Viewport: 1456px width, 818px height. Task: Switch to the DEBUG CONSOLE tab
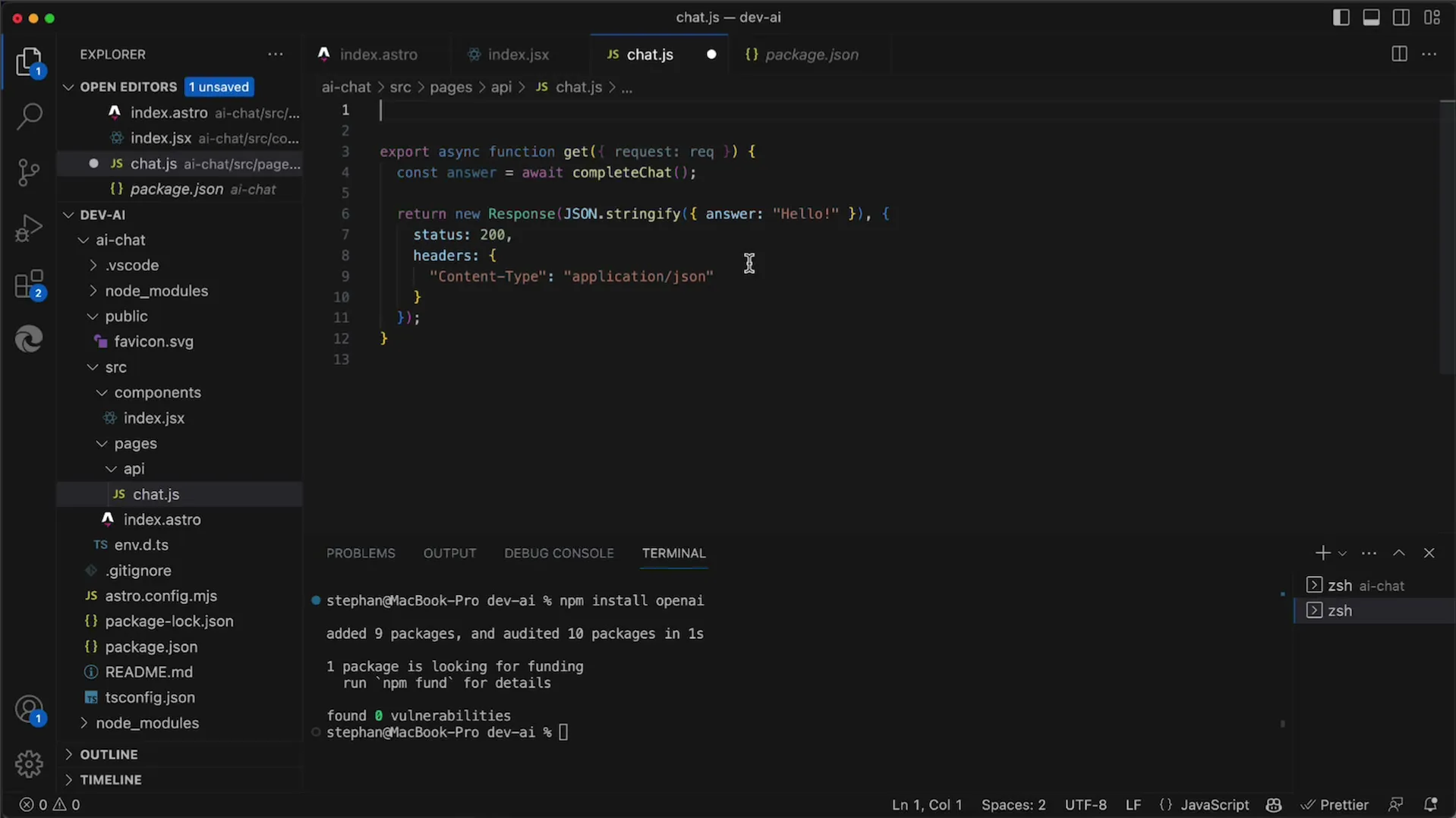click(559, 553)
